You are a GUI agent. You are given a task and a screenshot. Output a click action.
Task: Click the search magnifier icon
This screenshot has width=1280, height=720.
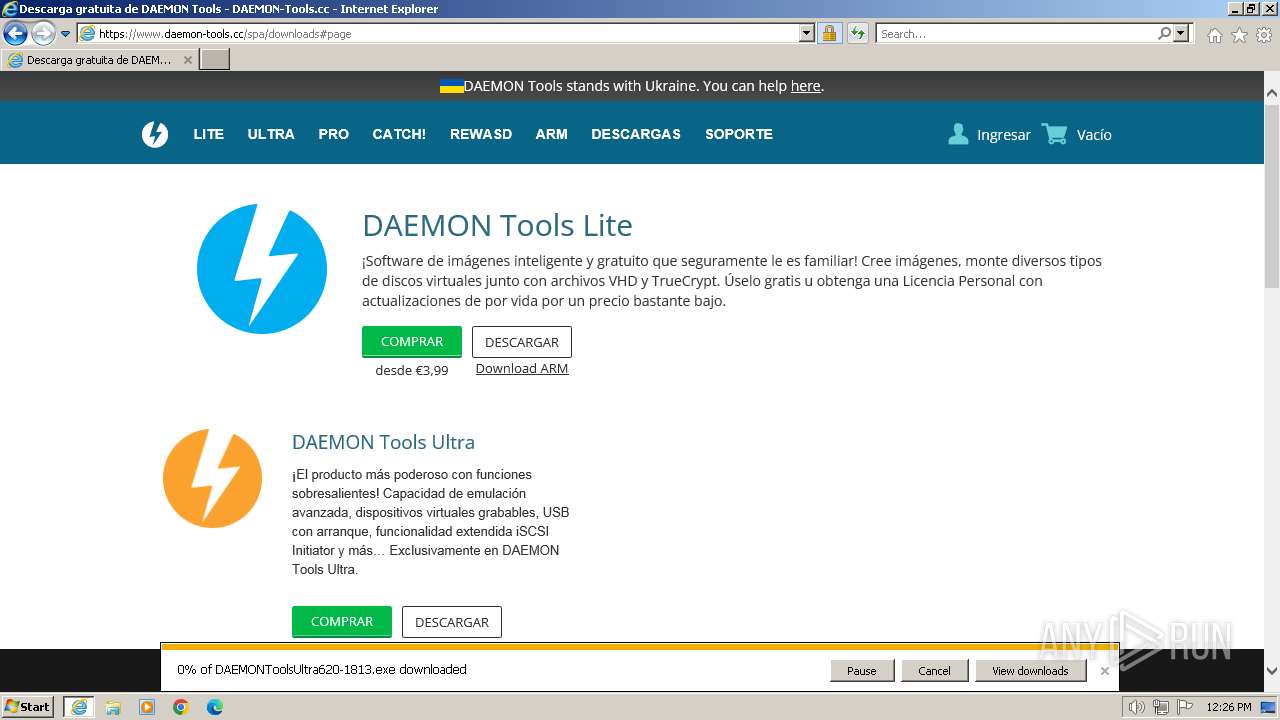coord(1164,33)
